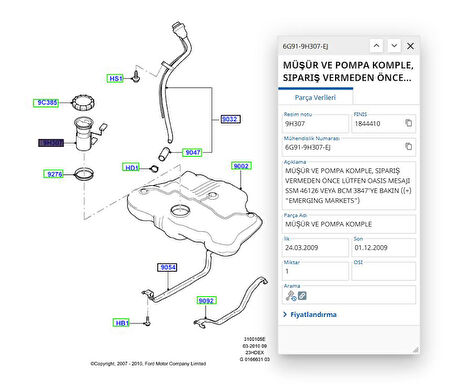Select the HB1 callout label

pos(121,323)
